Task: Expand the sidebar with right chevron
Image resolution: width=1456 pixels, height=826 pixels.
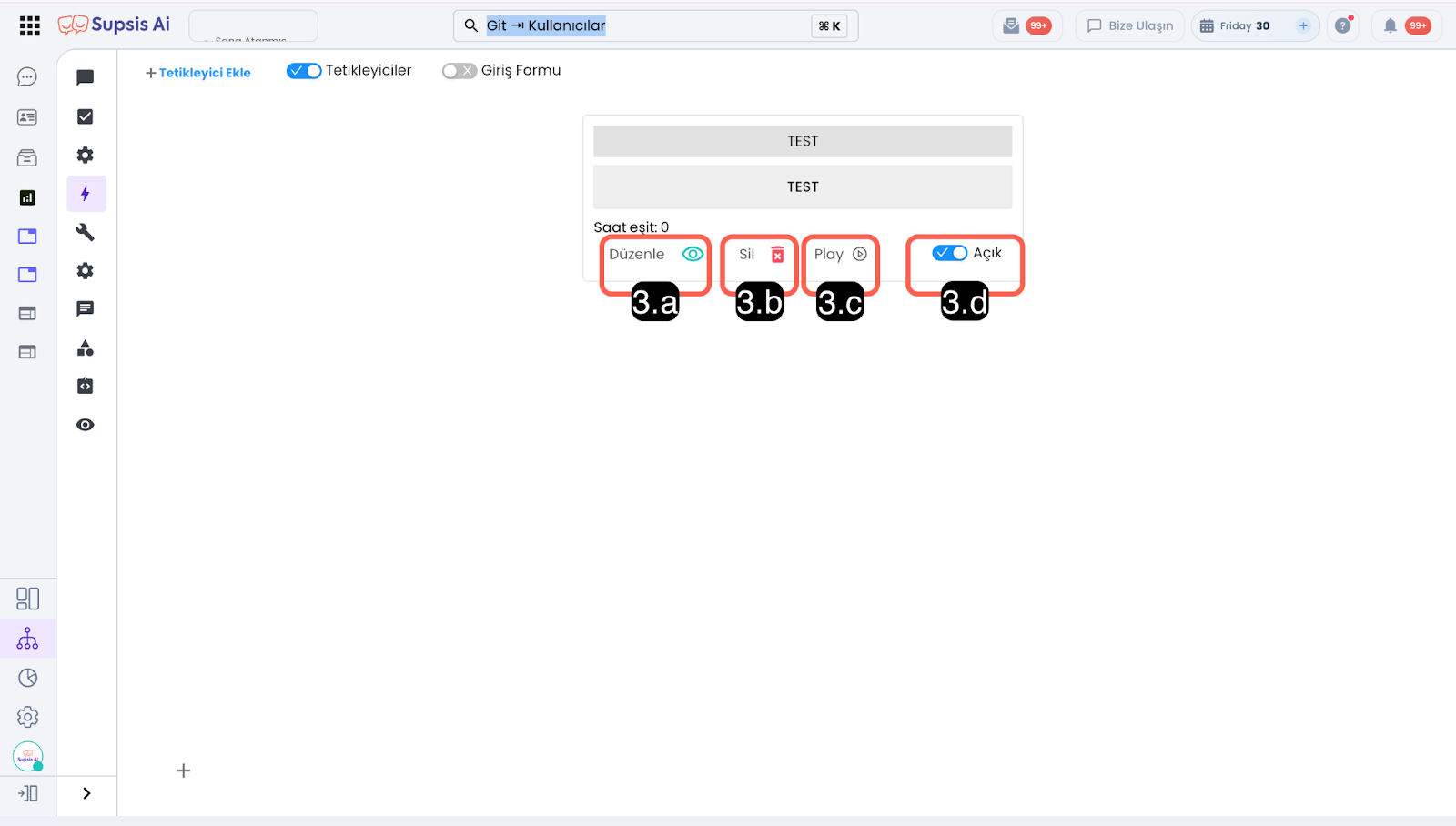Action: tap(86, 793)
